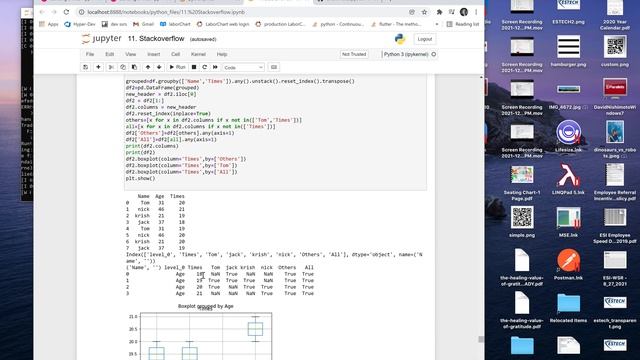640x360 pixels.
Task: Select IMG_6672.jpg desktop file
Action: click(x=568, y=97)
